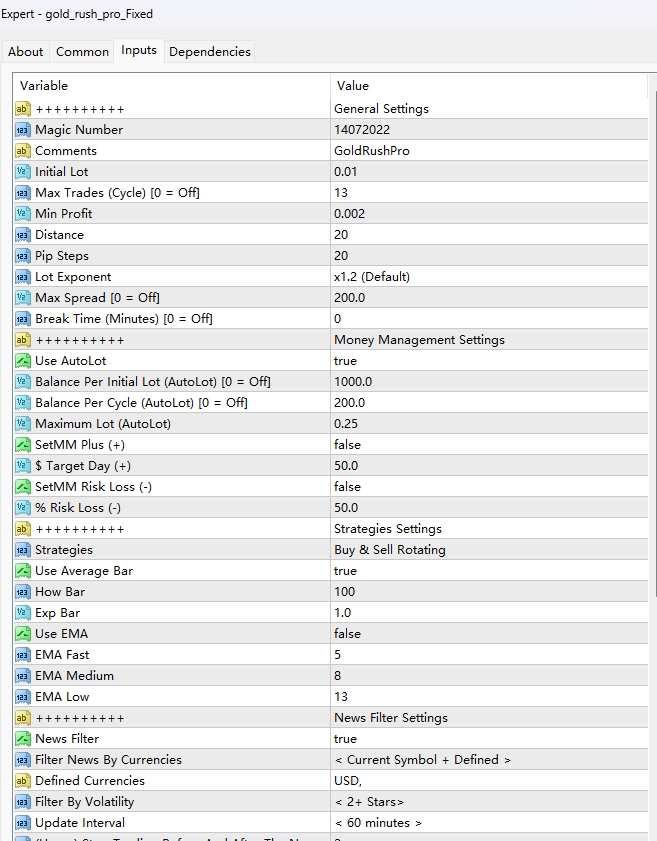Click the Variable column header
Image resolution: width=657 pixels, height=841 pixels.
170,86
